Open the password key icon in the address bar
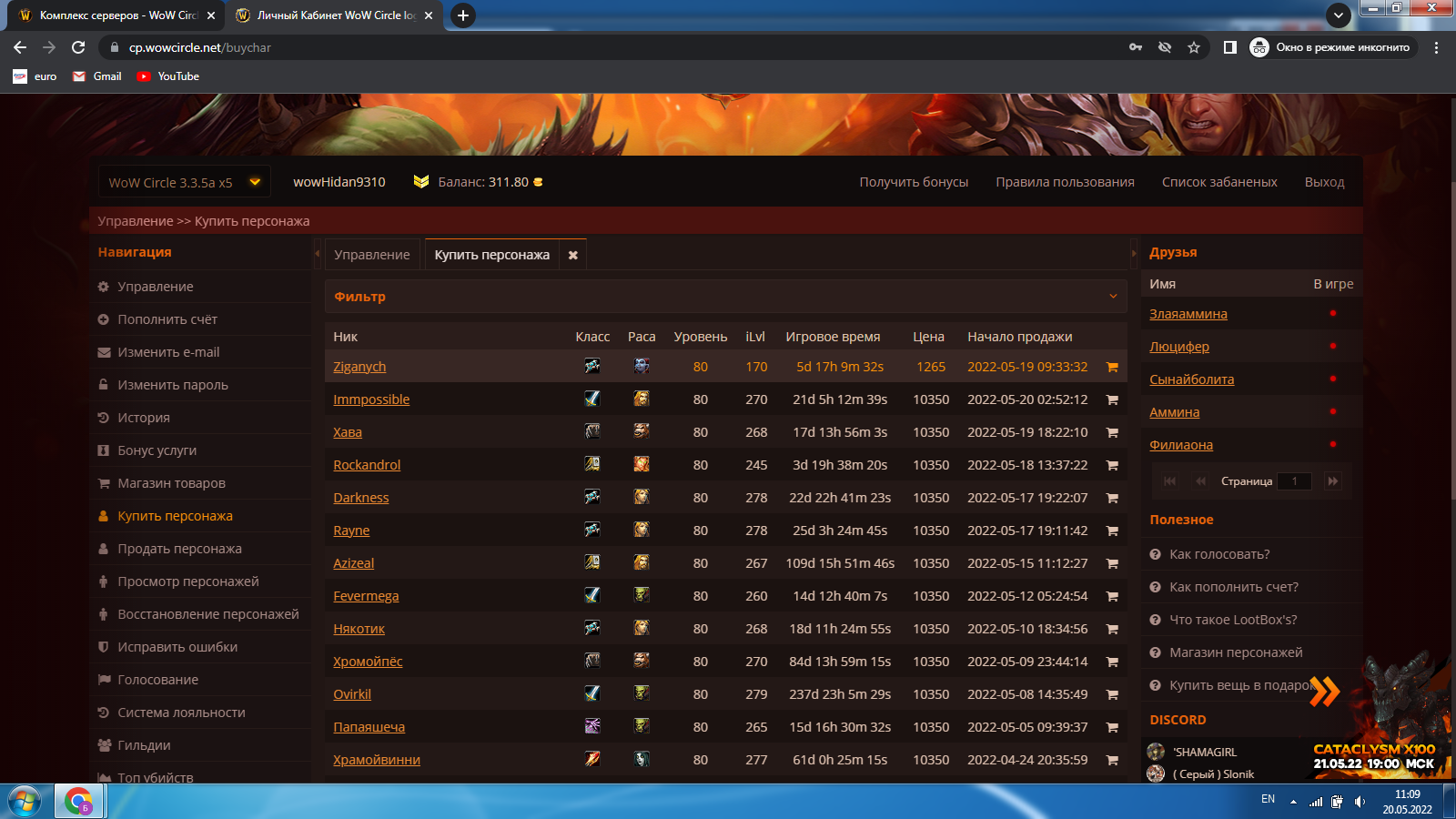The image size is (1456, 819). (1136, 47)
